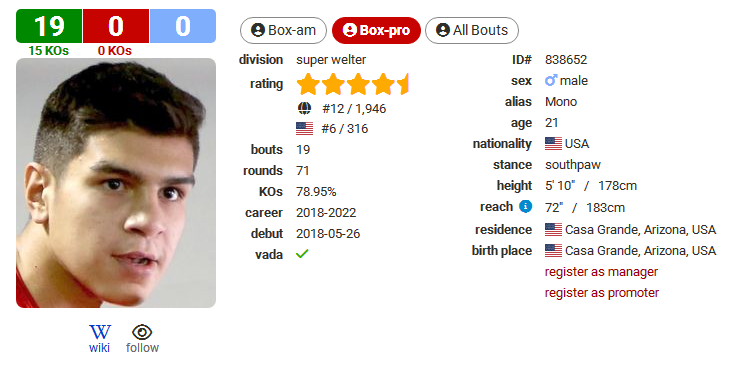Click the birth place flag icon
This screenshot has width=729, height=368.
553,250
